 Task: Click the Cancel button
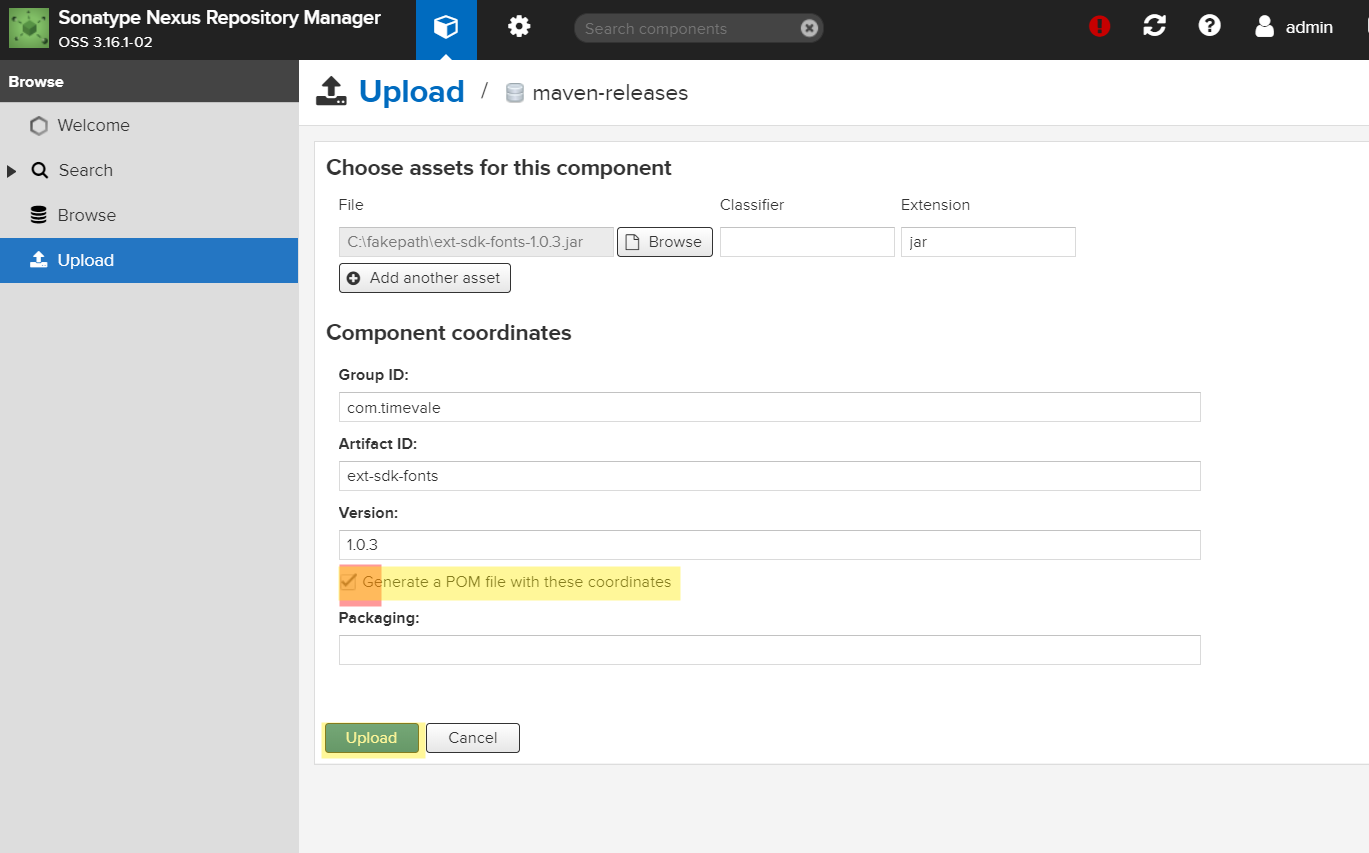473,738
